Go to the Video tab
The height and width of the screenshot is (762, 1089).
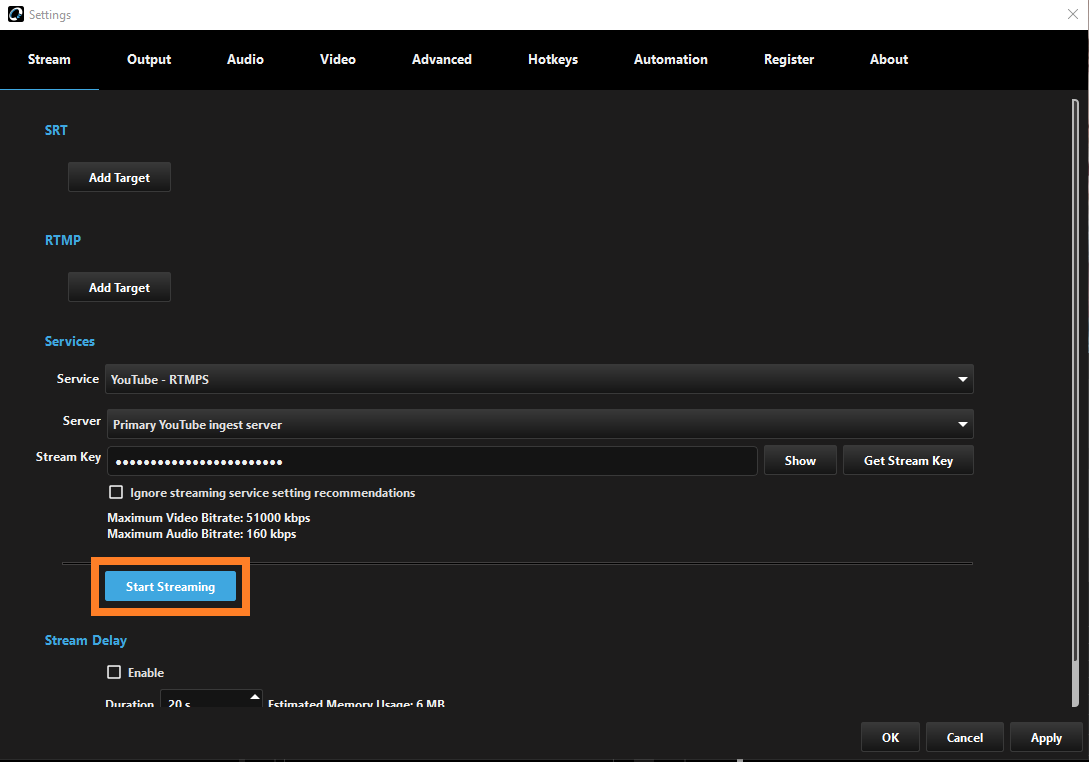pyautogui.click(x=338, y=60)
